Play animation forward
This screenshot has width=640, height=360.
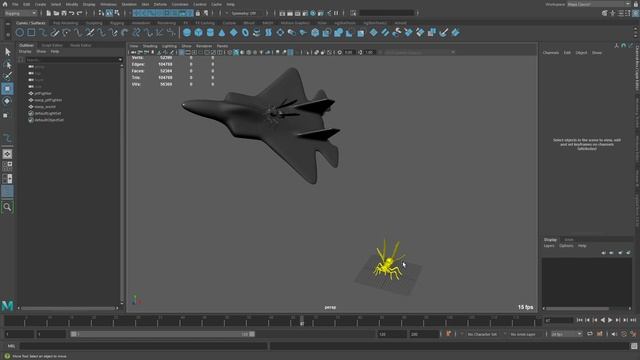point(610,320)
